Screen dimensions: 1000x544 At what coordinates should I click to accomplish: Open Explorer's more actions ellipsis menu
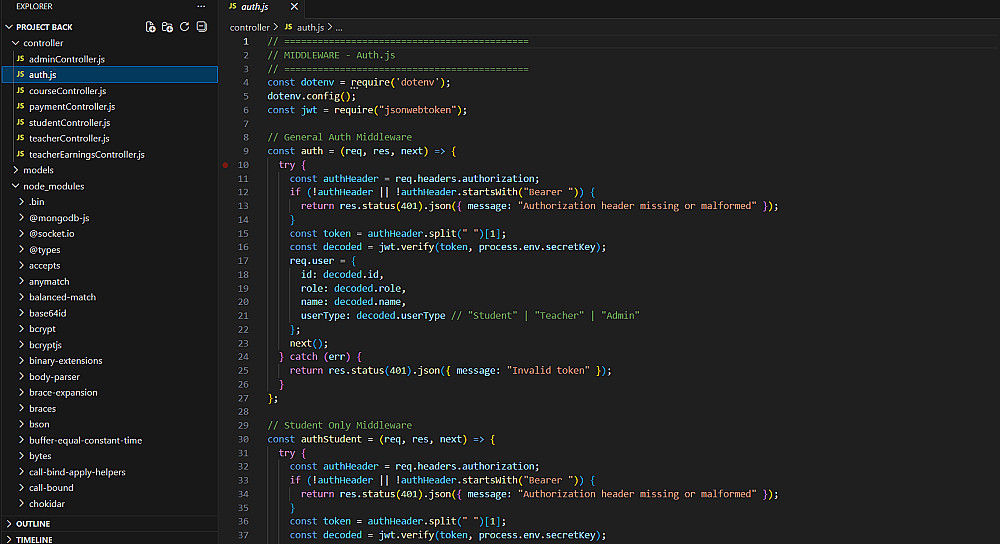point(202,6)
